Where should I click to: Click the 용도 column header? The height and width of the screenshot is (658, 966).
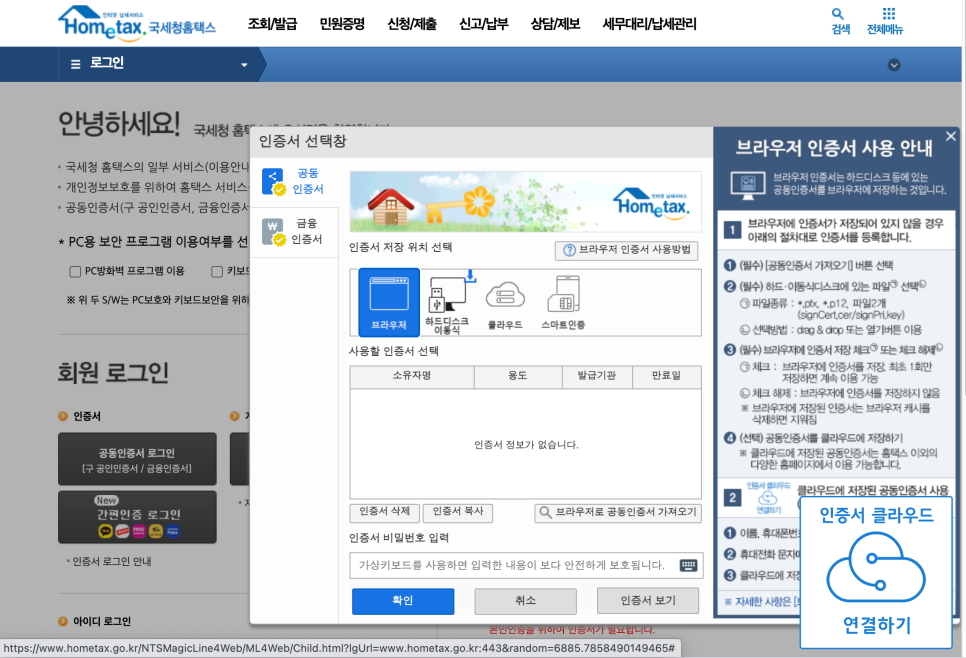[518, 376]
